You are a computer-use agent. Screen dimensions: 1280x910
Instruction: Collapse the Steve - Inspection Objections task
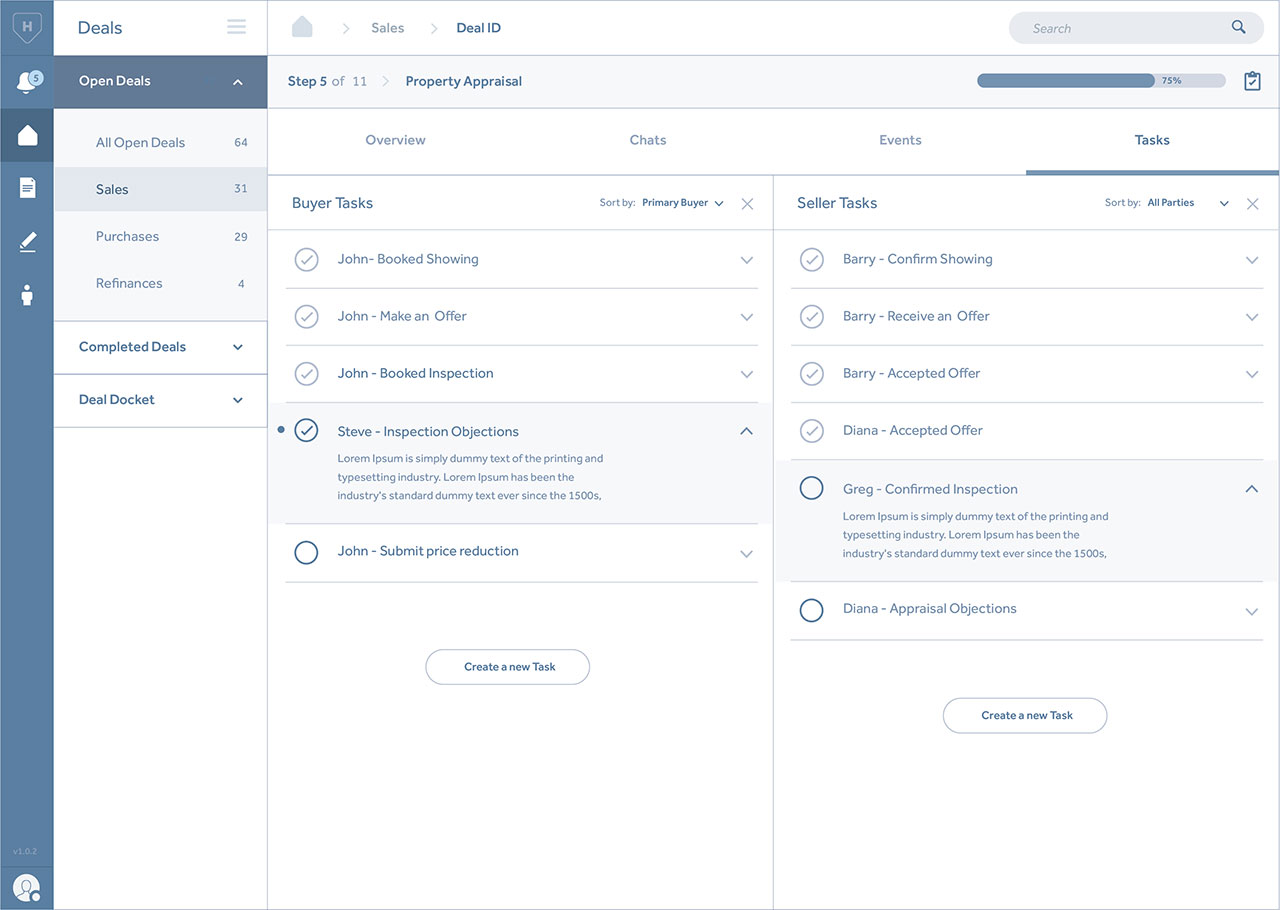click(746, 431)
